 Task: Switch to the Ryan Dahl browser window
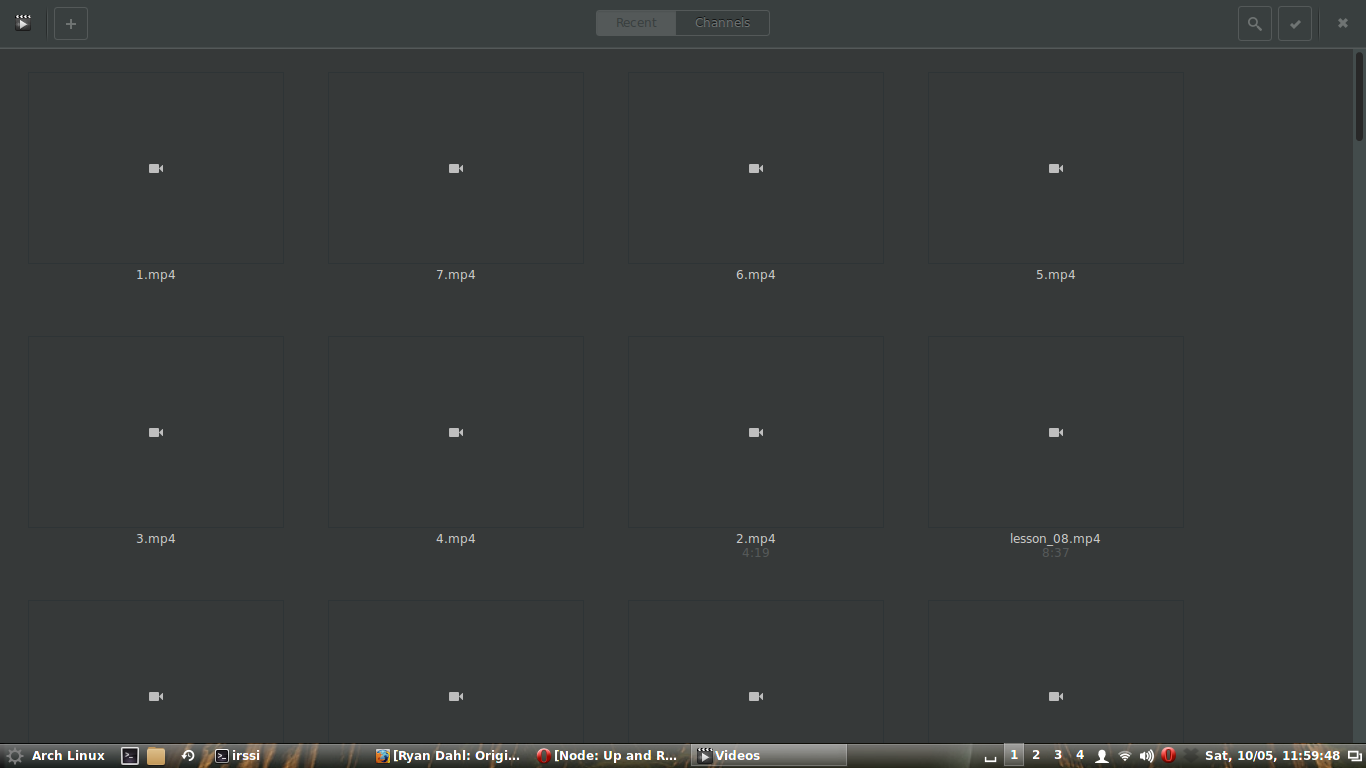pyautogui.click(x=449, y=756)
